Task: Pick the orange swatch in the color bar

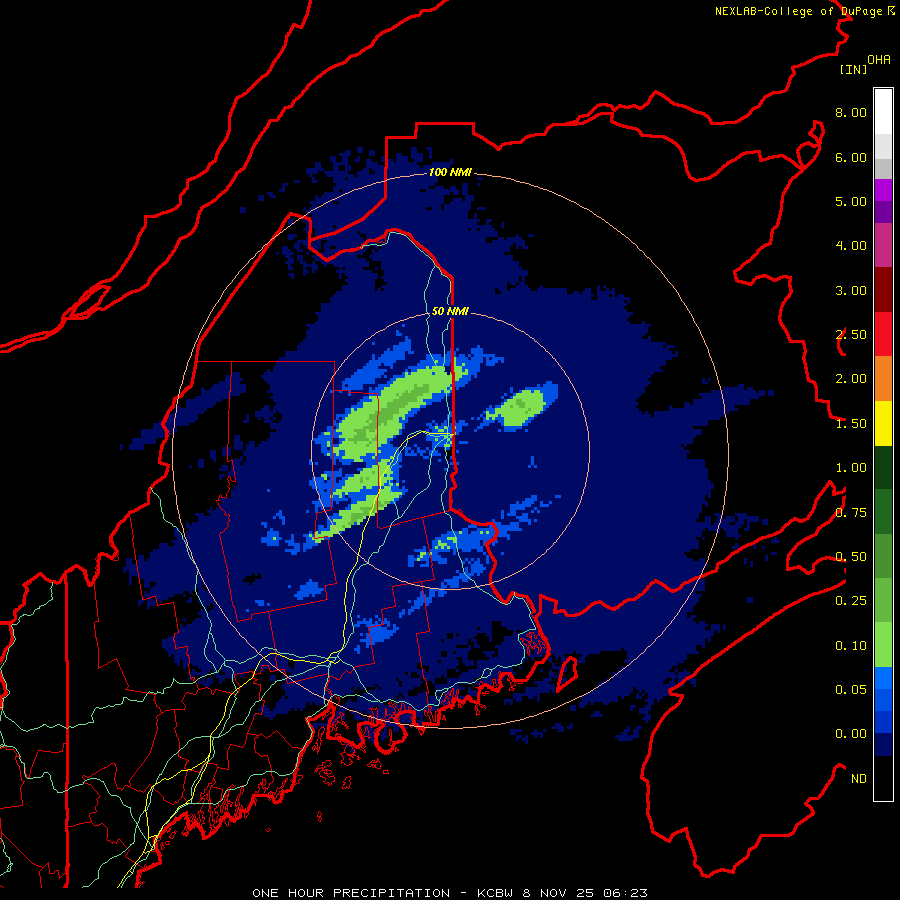Action: coord(883,379)
